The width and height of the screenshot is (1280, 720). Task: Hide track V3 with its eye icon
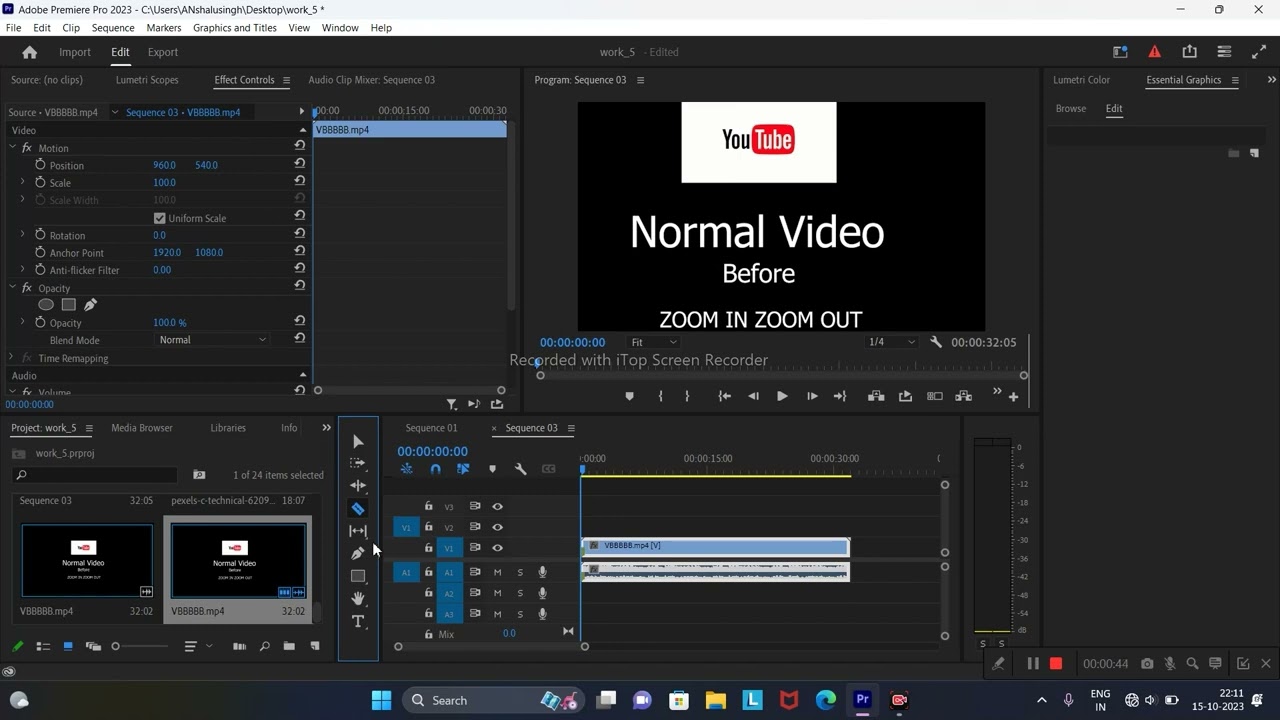point(497,507)
